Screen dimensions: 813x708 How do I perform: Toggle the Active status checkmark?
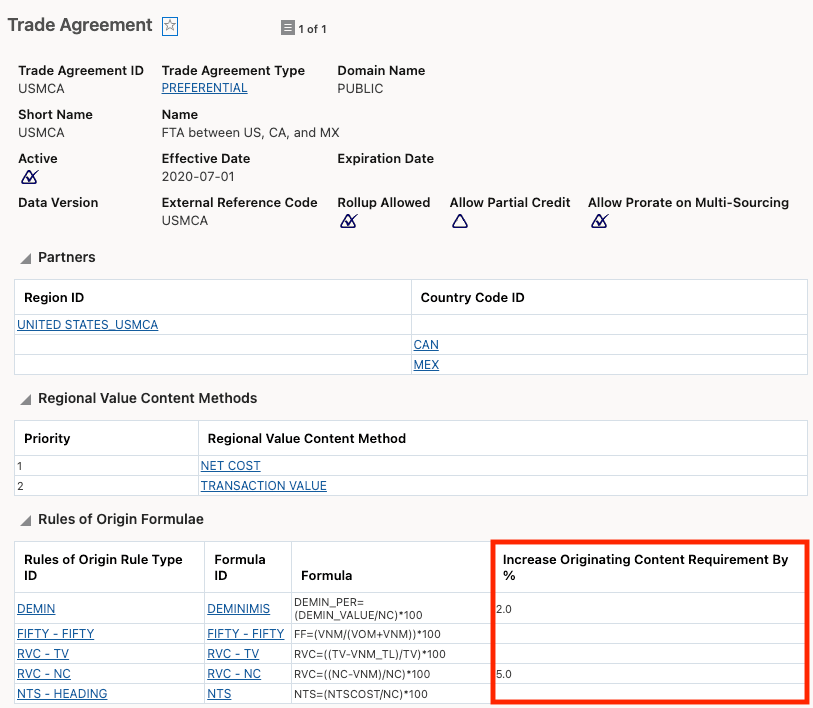pyautogui.click(x=29, y=176)
